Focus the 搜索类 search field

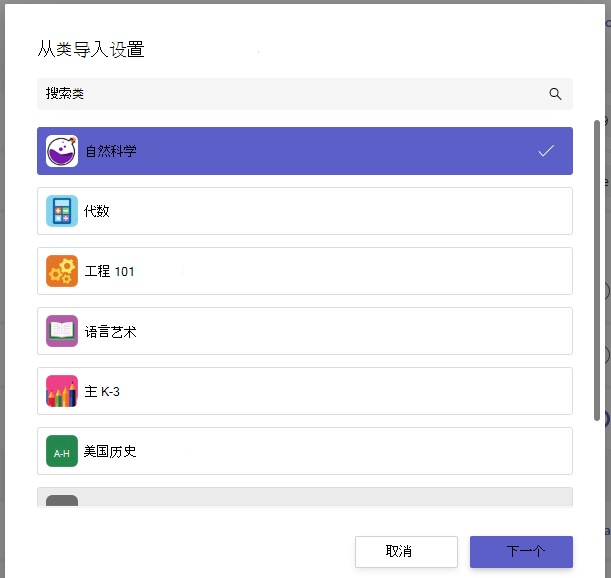(305, 94)
